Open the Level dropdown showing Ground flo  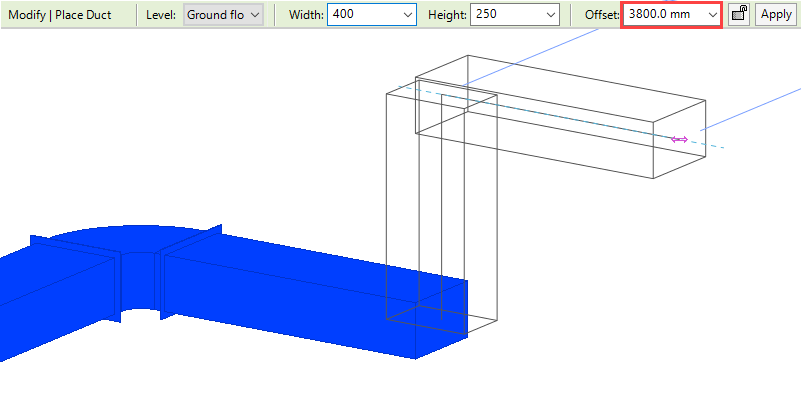[223, 15]
